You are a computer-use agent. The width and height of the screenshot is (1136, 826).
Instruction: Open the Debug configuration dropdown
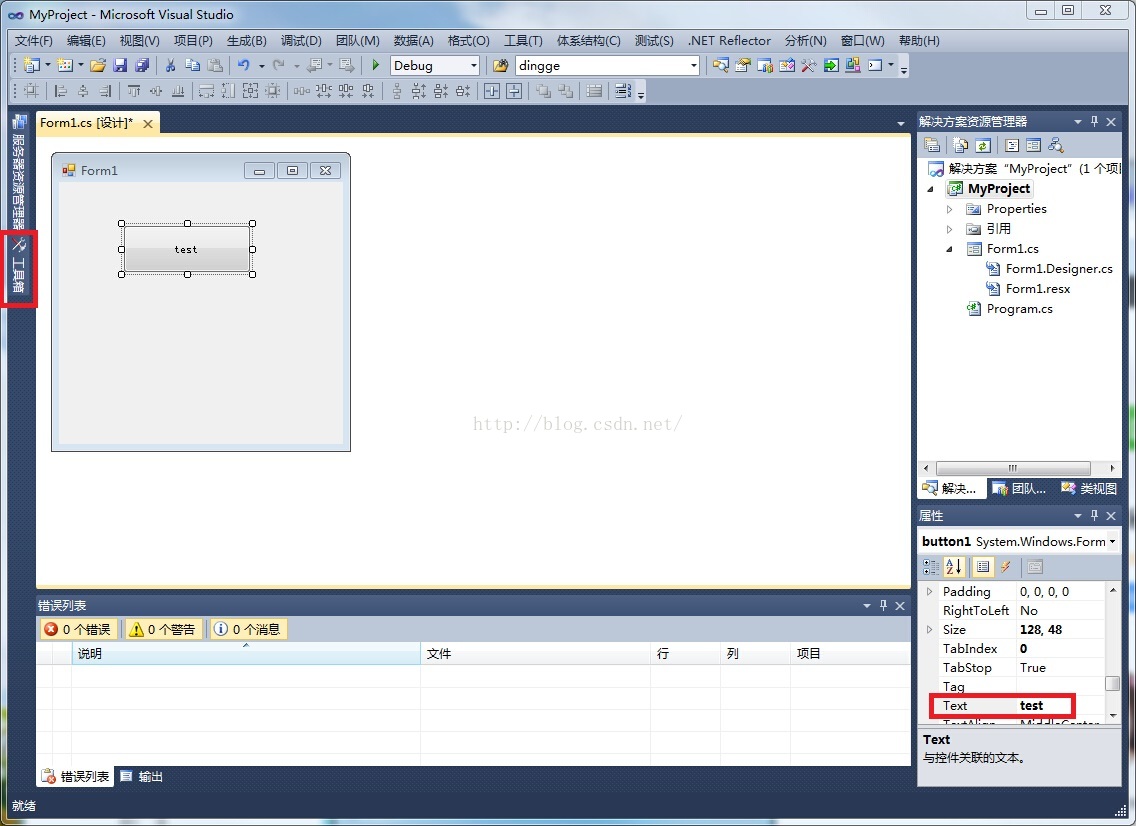click(473, 66)
